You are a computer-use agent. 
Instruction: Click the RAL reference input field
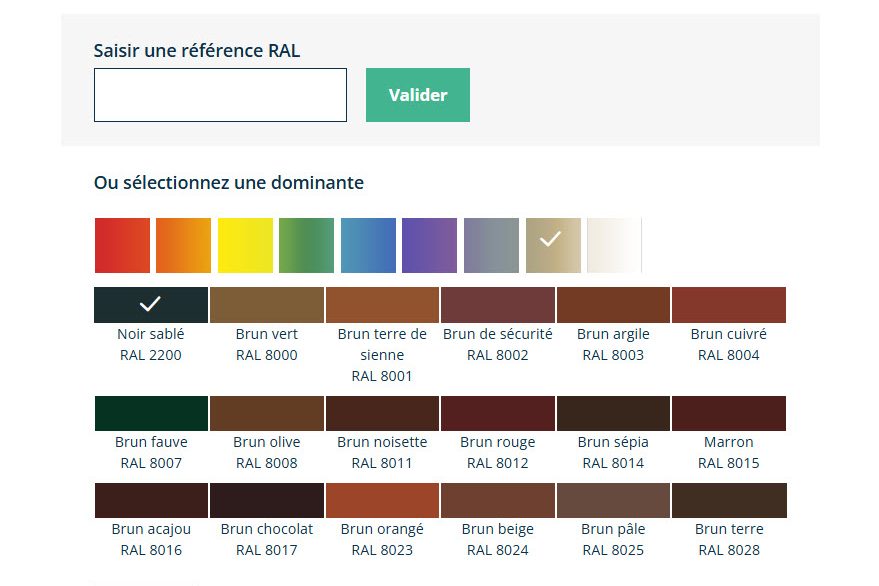(x=220, y=95)
